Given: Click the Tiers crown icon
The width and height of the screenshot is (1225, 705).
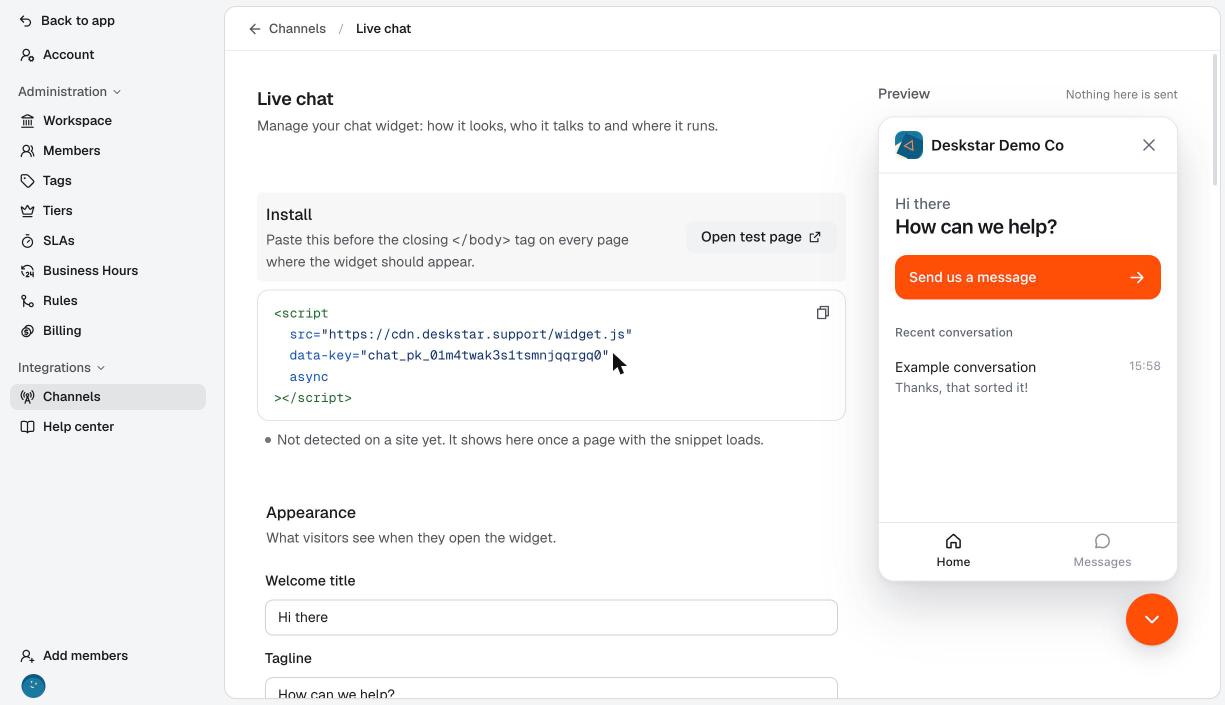Looking at the screenshot, I should 27,211.
